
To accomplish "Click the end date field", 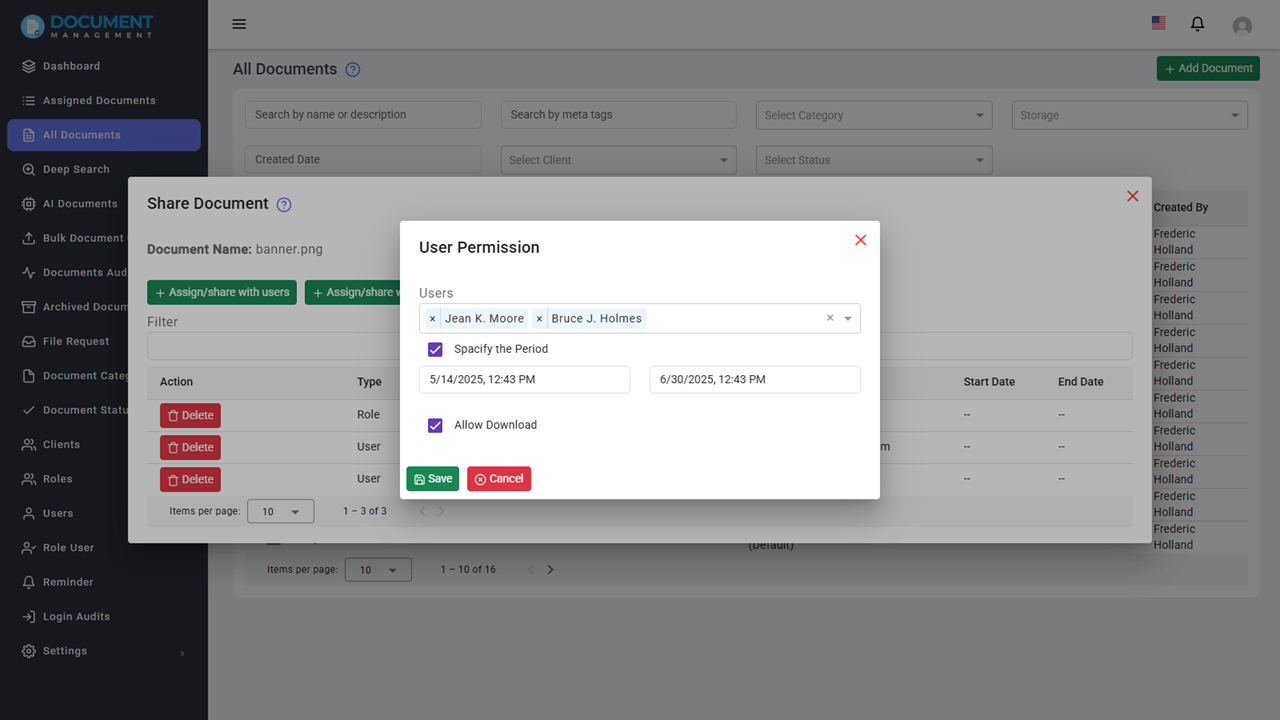I will coord(754,380).
